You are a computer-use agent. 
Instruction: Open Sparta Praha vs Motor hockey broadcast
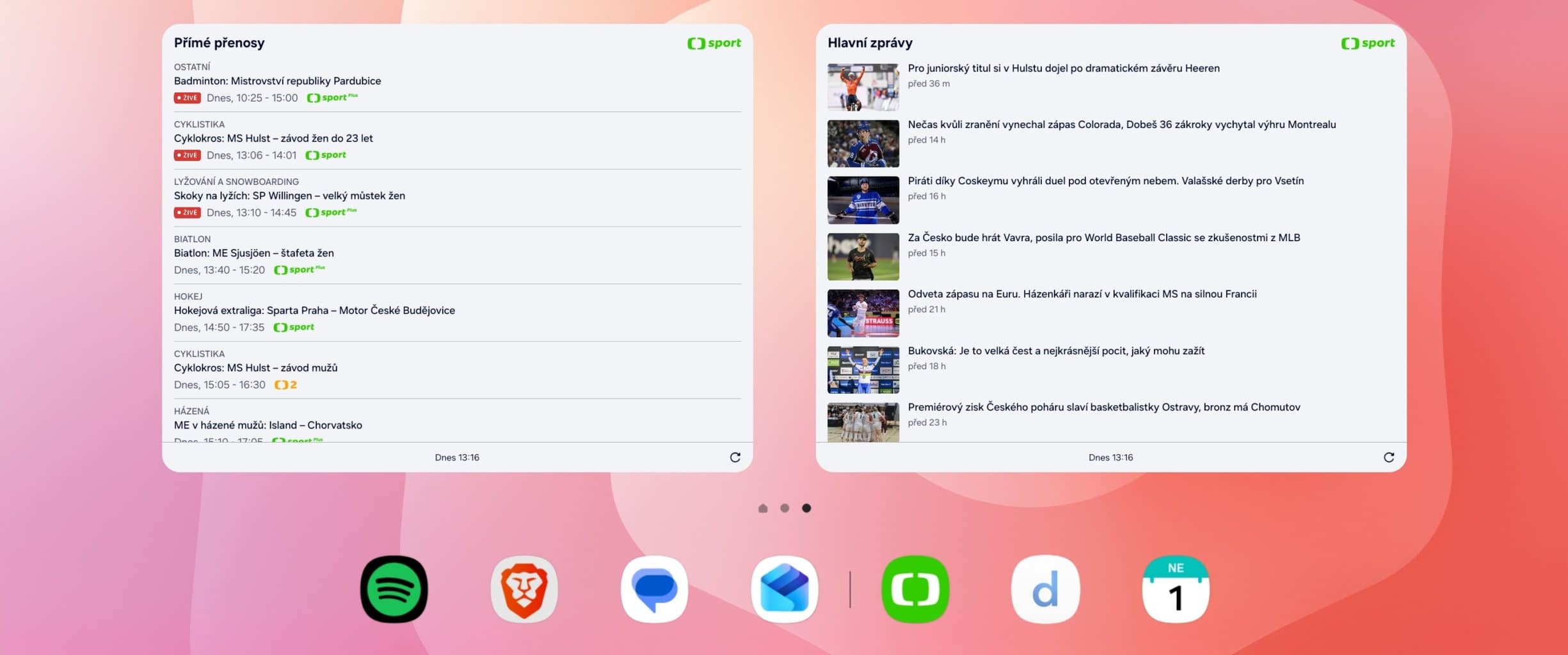(314, 310)
